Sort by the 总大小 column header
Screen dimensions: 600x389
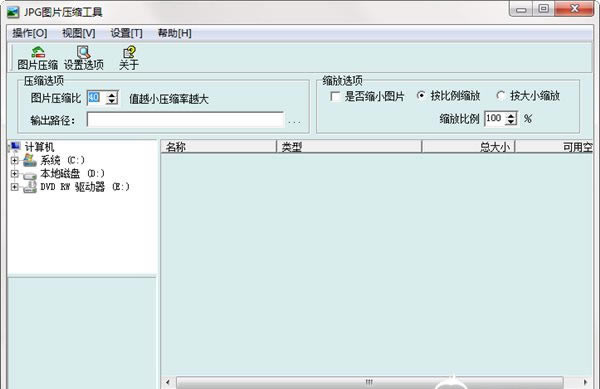(x=468, y=147)
